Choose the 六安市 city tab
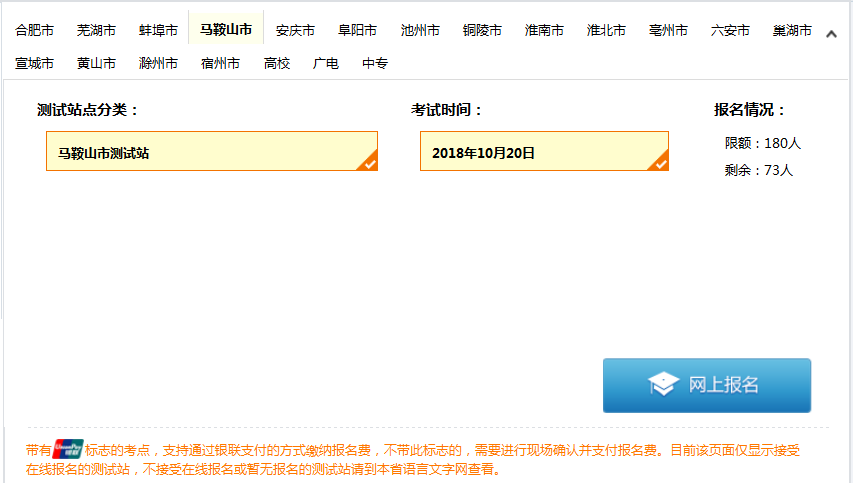Viewport: 853px width, 483px height. (730, 30)
